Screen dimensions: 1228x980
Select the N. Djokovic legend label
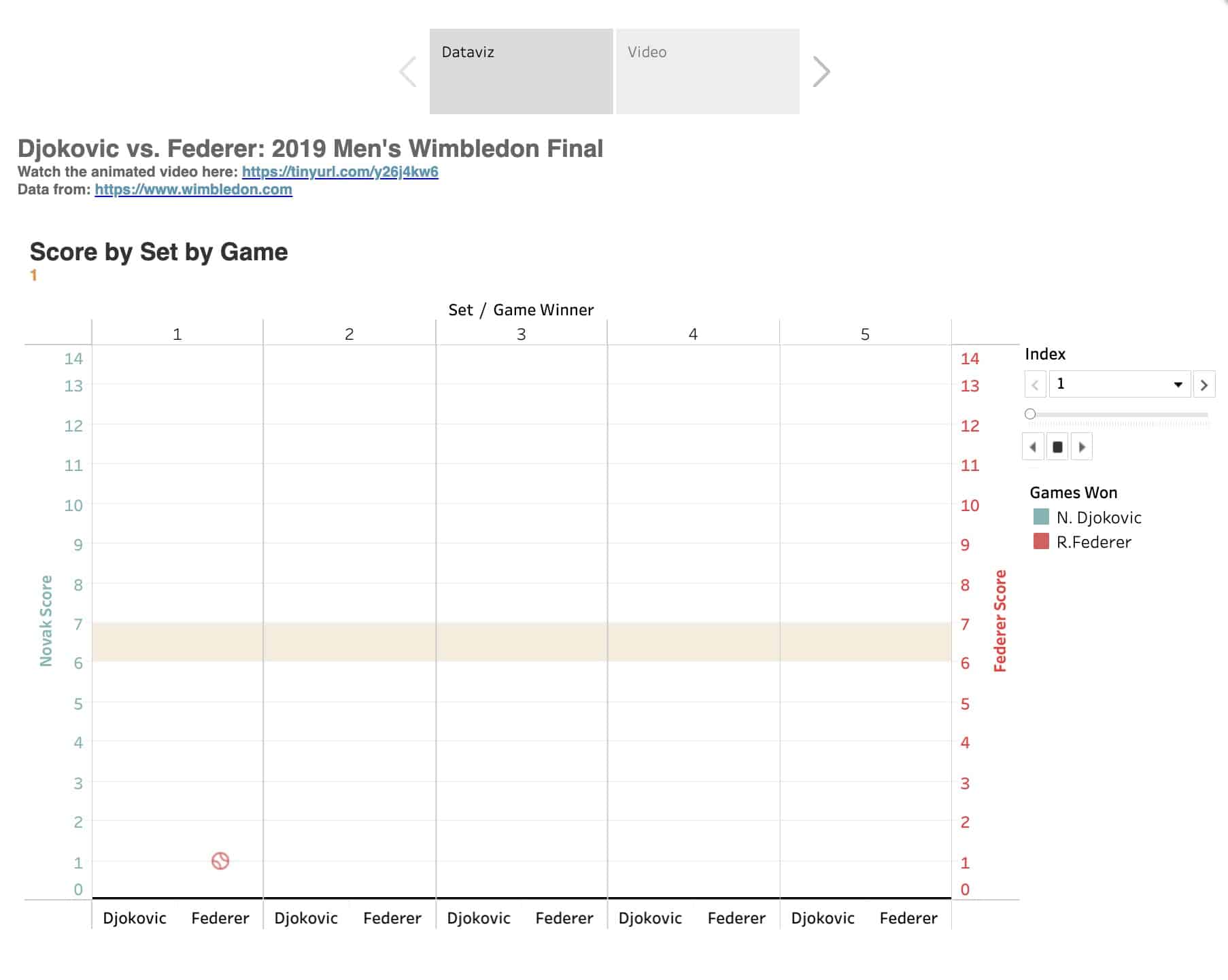coord(1099,518)
